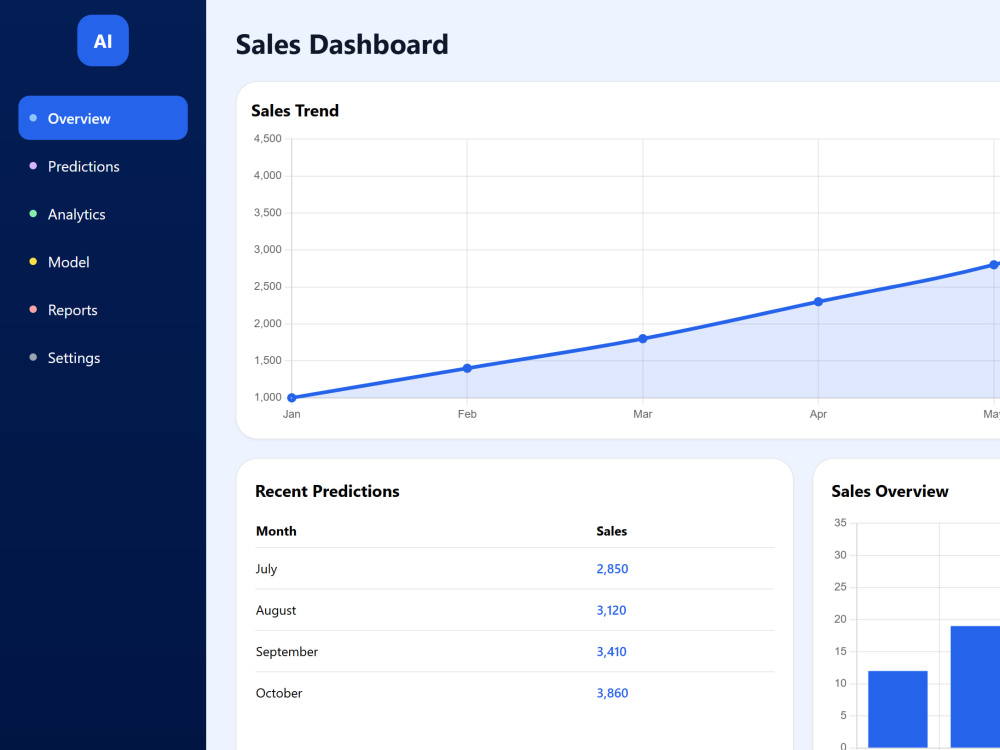Click the Recent Predictions heading

[x=327, y=491]
